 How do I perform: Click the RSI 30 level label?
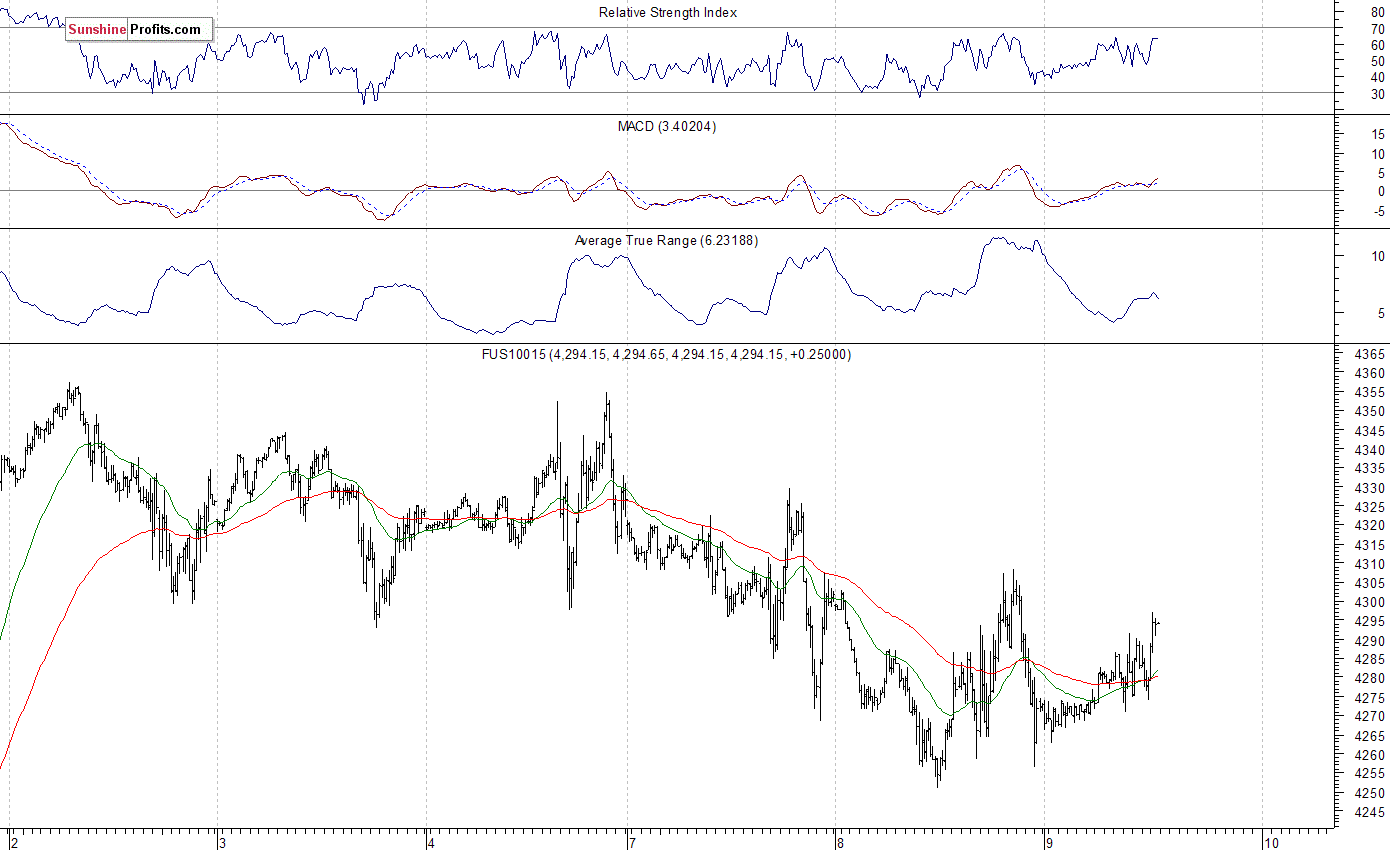point(1377,93)
